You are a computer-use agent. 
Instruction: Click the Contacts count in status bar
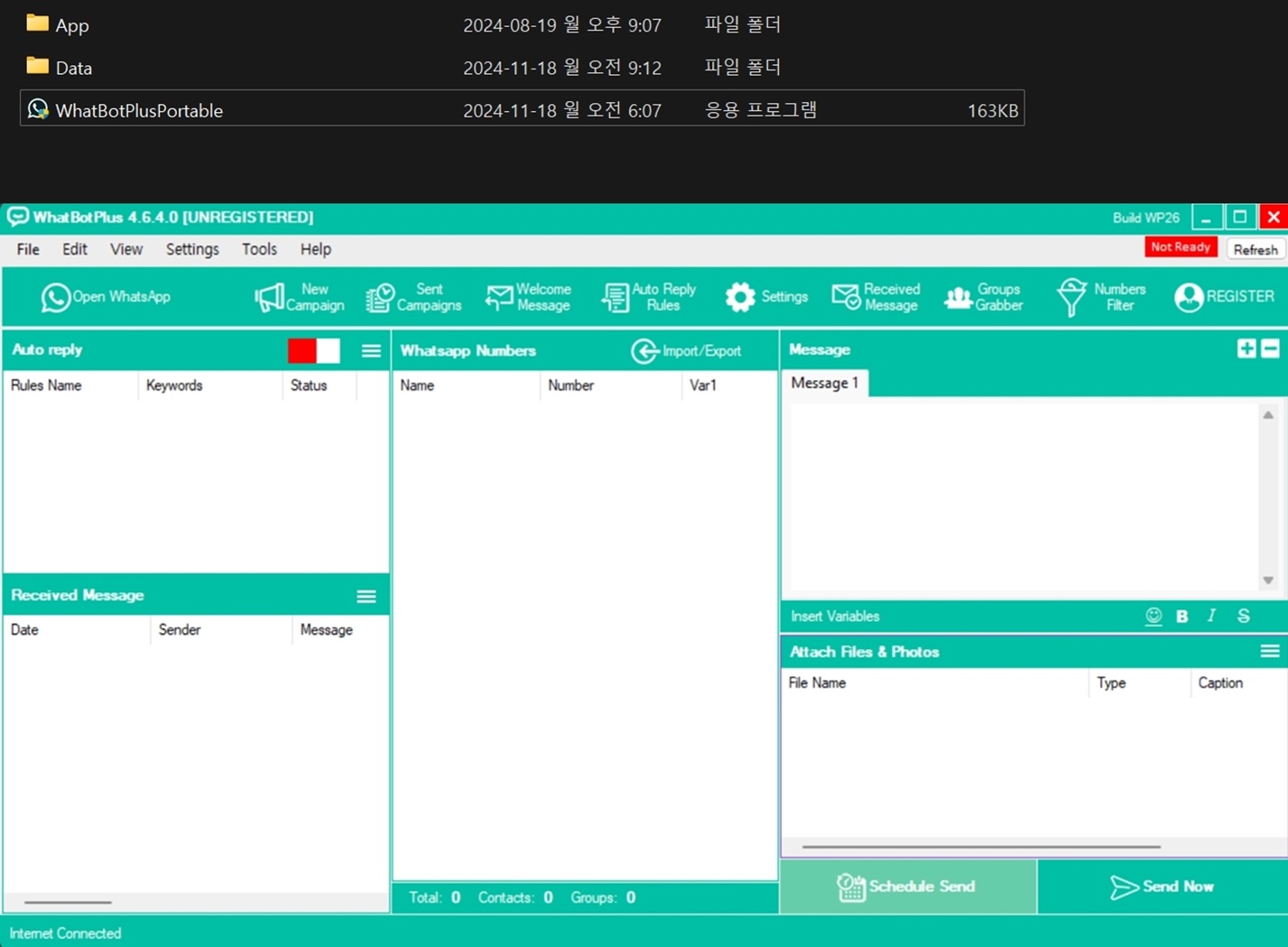515,897
